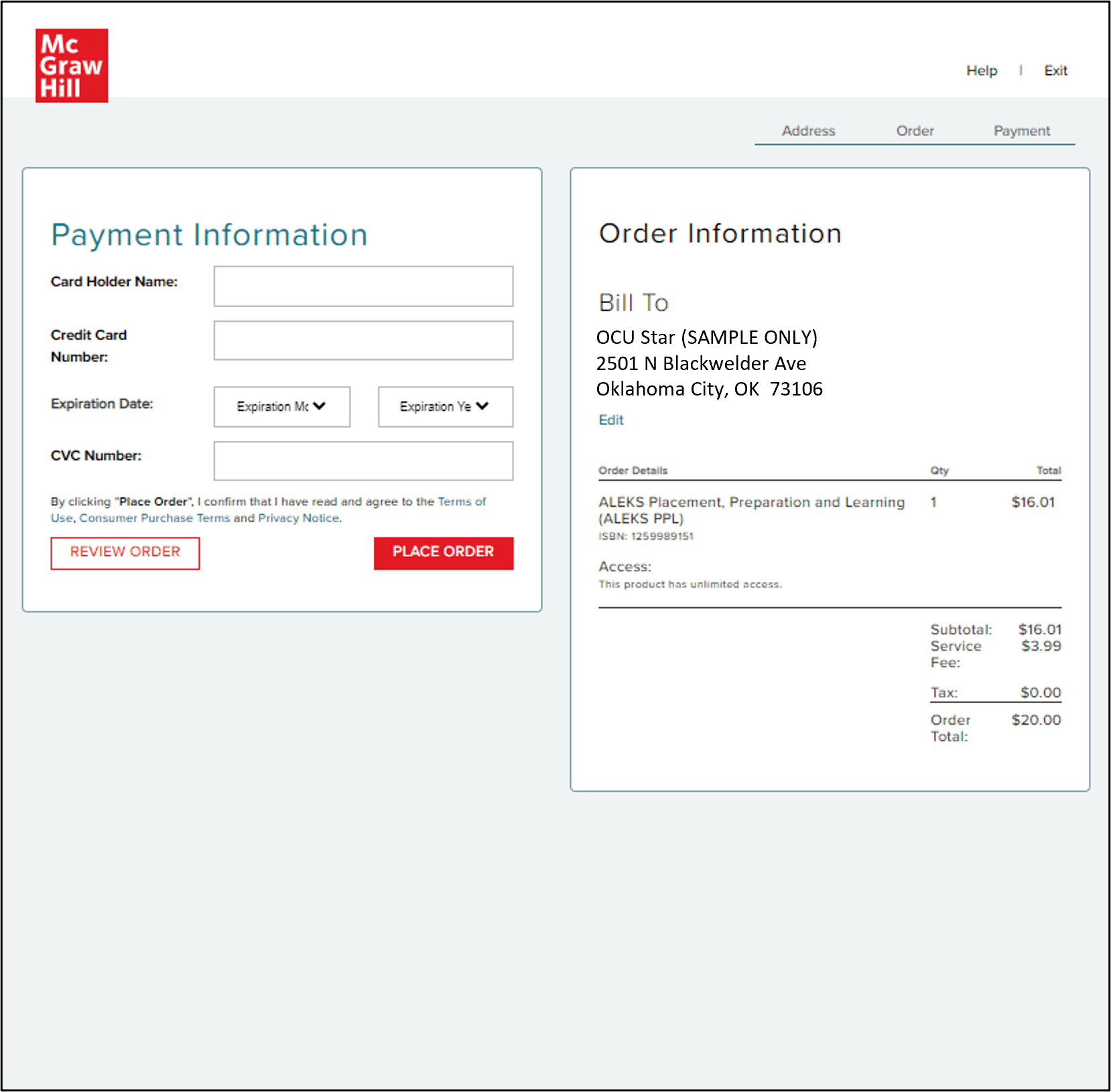This screenshot has width=1111, height=1092.
Task: Click the OCU Star (SAMPLE ONLY) name
Action: click(x=707, y=337)
